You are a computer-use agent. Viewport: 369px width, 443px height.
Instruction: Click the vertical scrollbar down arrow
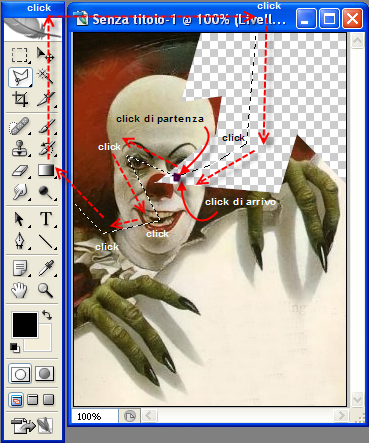[357, 399]
